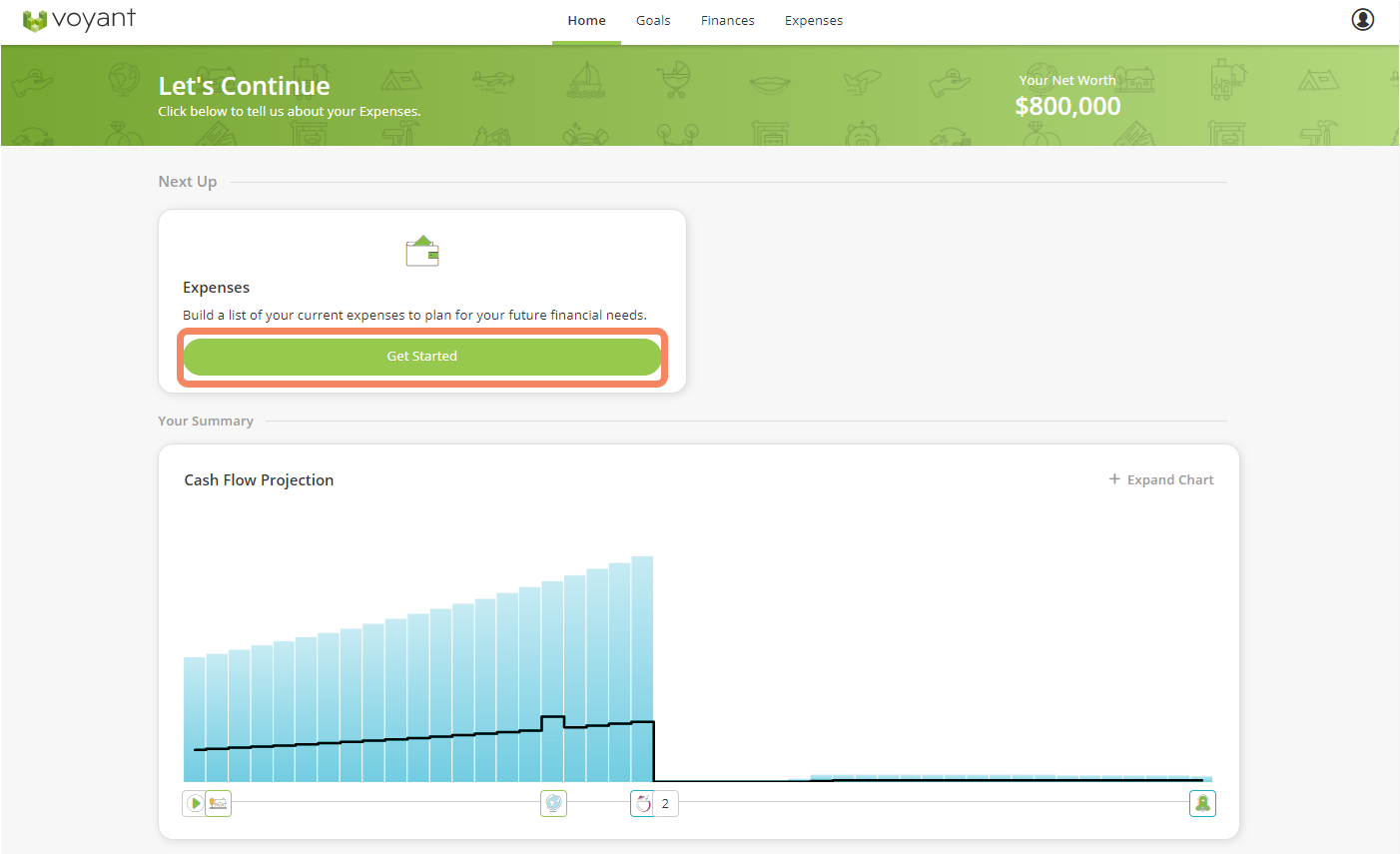1400x854 pixels.
Task: Open the Expenses tab in top navigation
Action: pos(813,21)
